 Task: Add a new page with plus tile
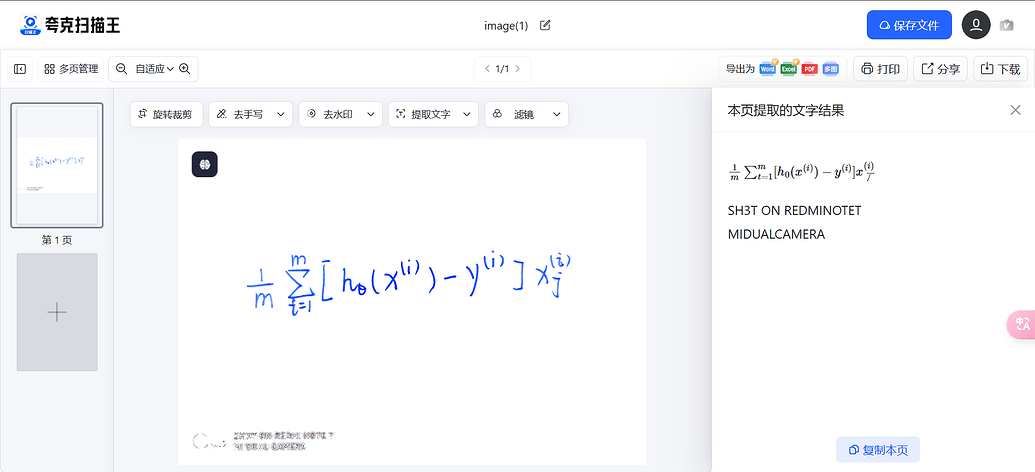pyautogui.click(x=57, y=312)
